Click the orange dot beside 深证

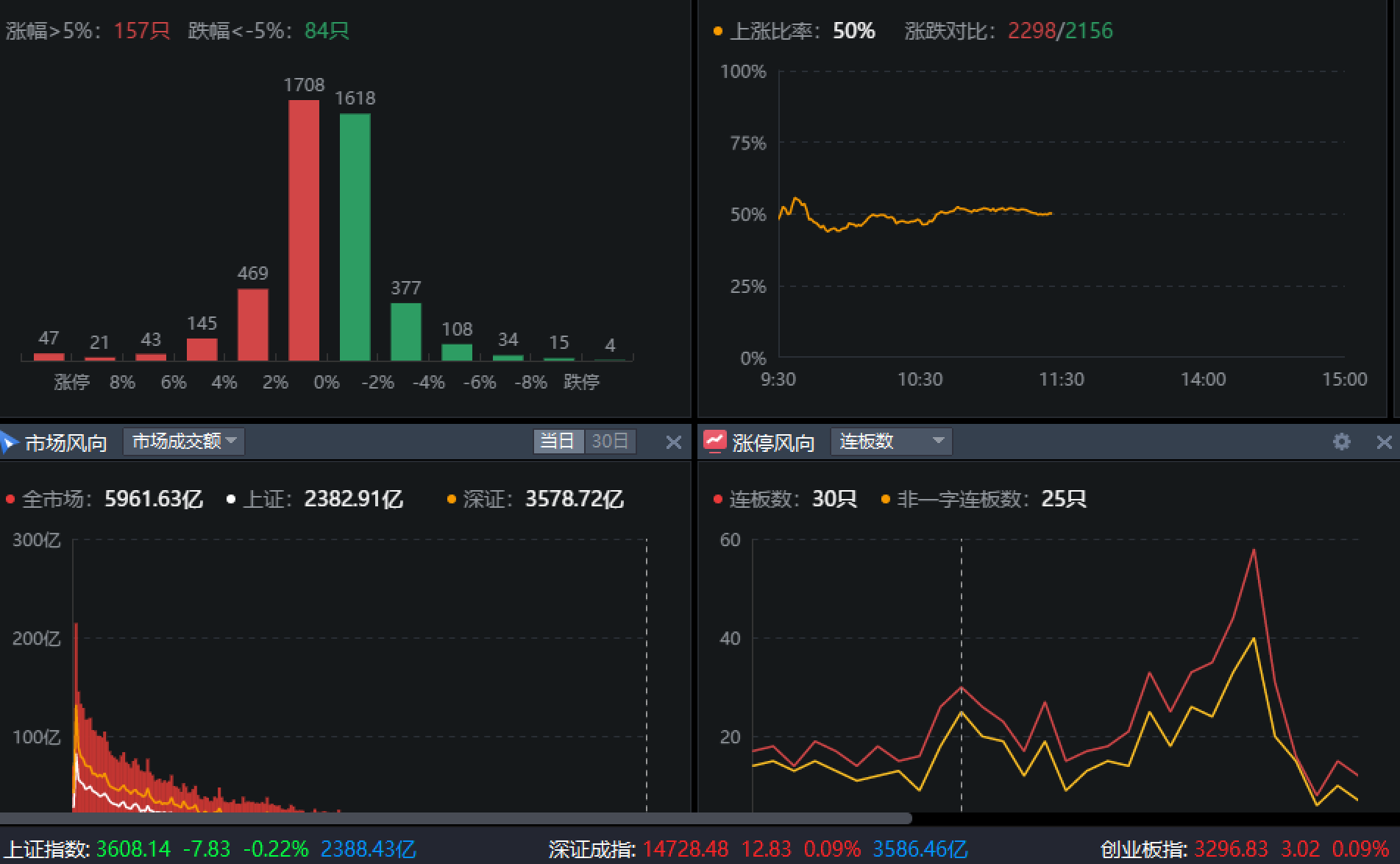tap(452, 500)
